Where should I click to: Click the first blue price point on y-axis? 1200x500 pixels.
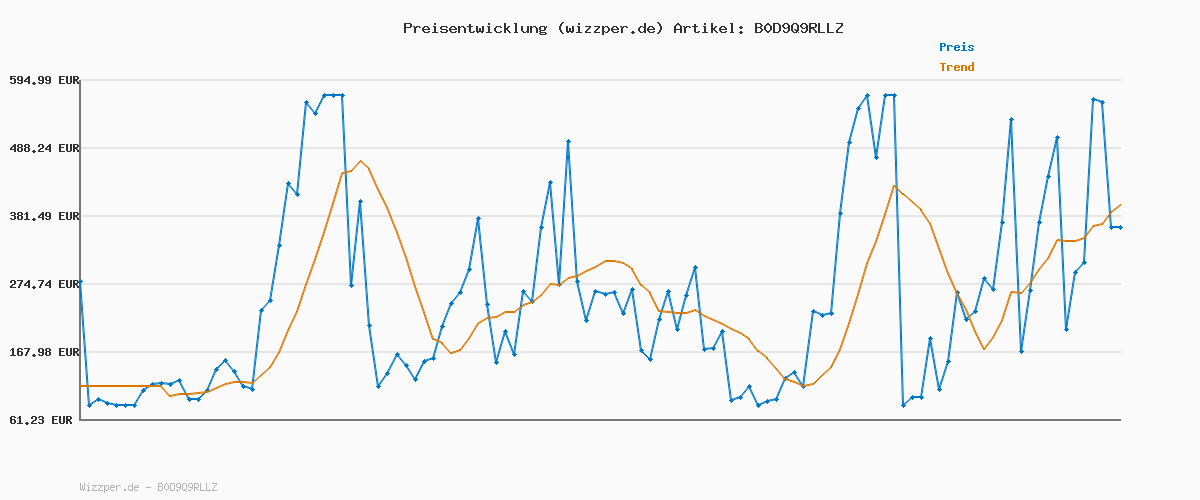80,283
